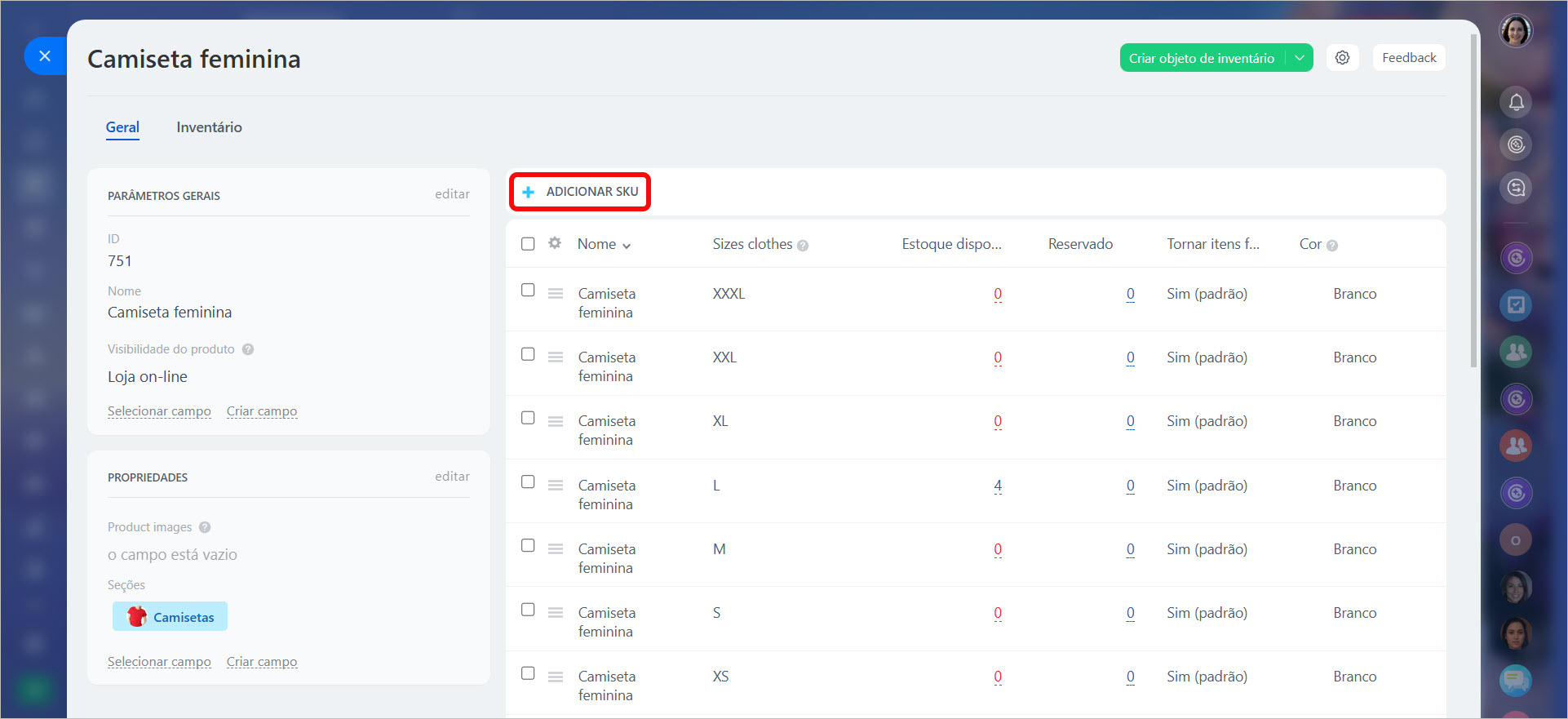Open the chat bubble icon in right sidebar
This screenshot has height=719, width=1568.
1516,679
